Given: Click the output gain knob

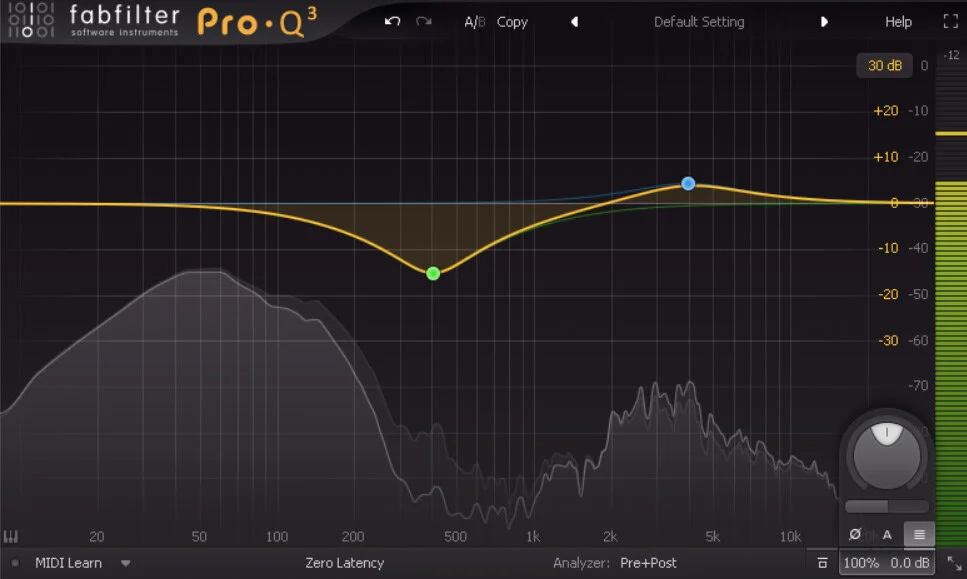Looking at the screenshot, I should (x=886, y=456).
